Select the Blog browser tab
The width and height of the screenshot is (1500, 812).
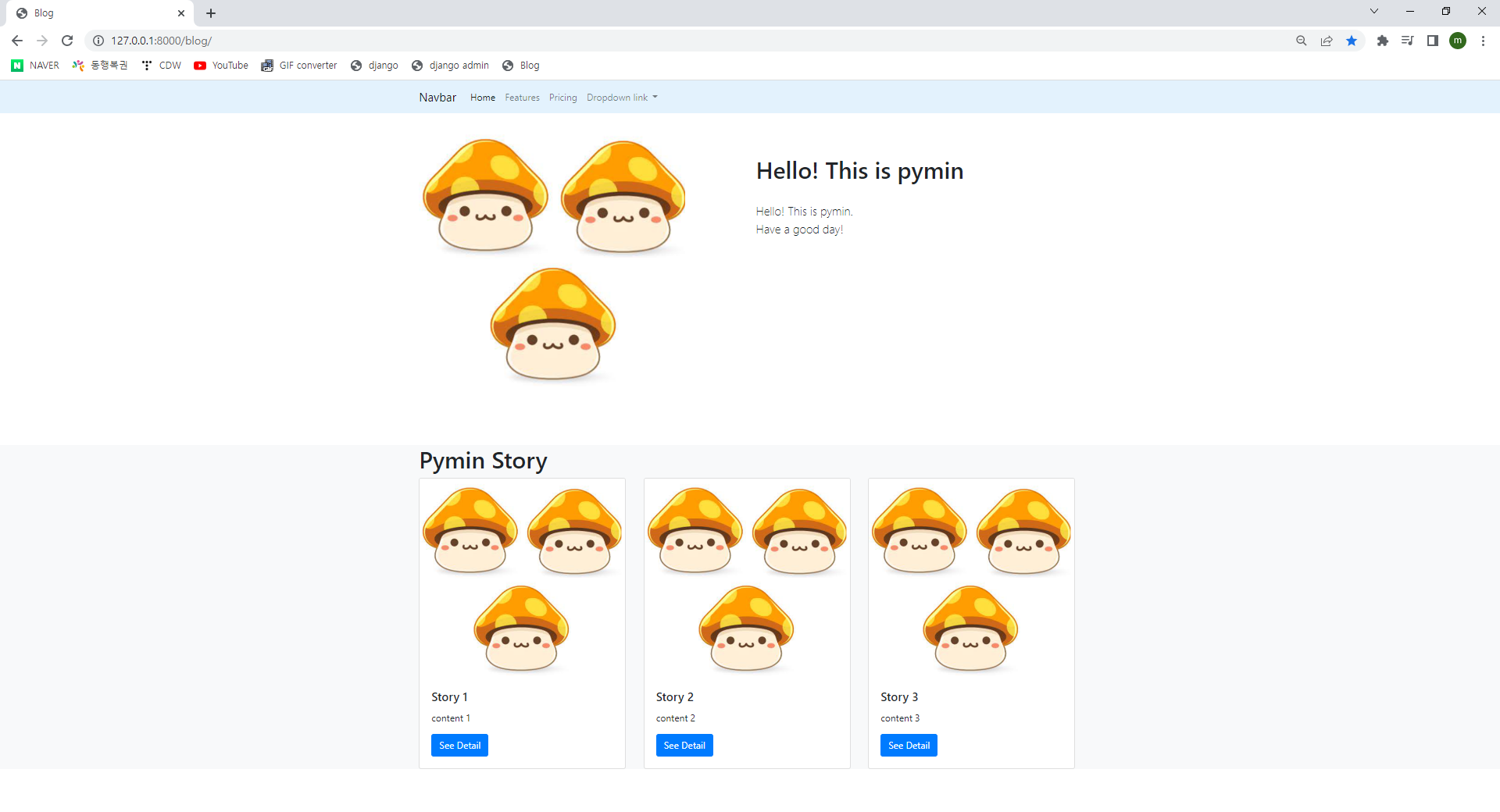coord(100,13)
